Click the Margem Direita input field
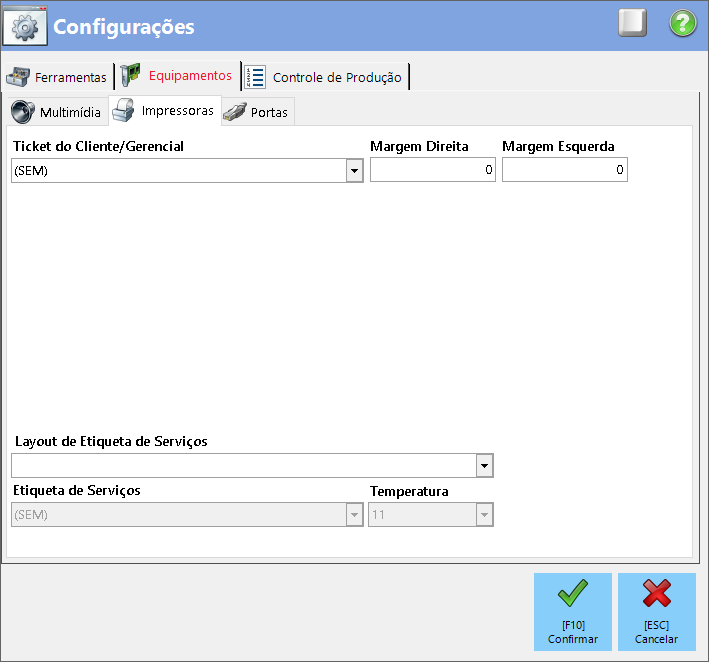The height and width of the screenshot is (662, 709). pyautogui.click(x=432, y=171)
